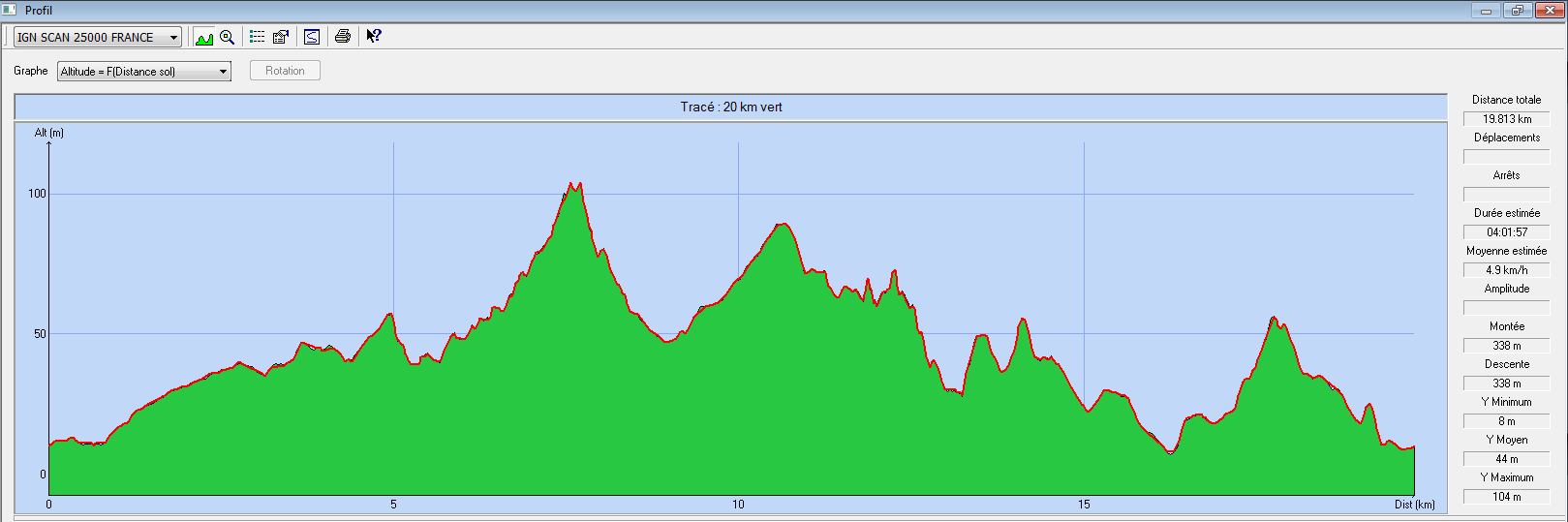Click the Moyenne estimée value 4.9 km/h
The height and width of the screenshot is (522, 1568).
[1506, 270]
